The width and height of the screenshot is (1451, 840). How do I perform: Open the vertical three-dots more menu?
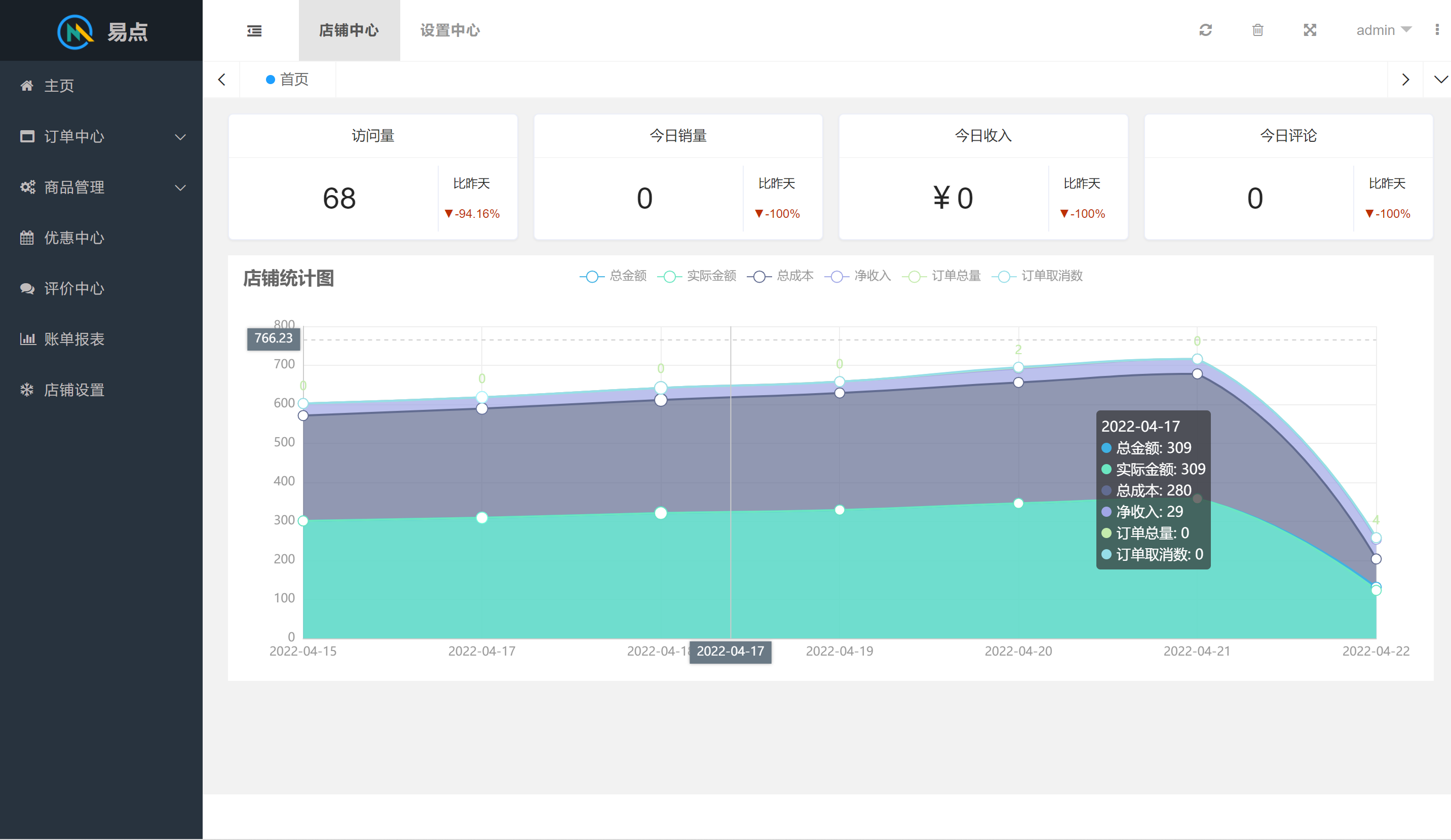click(x=1437, y=30)
